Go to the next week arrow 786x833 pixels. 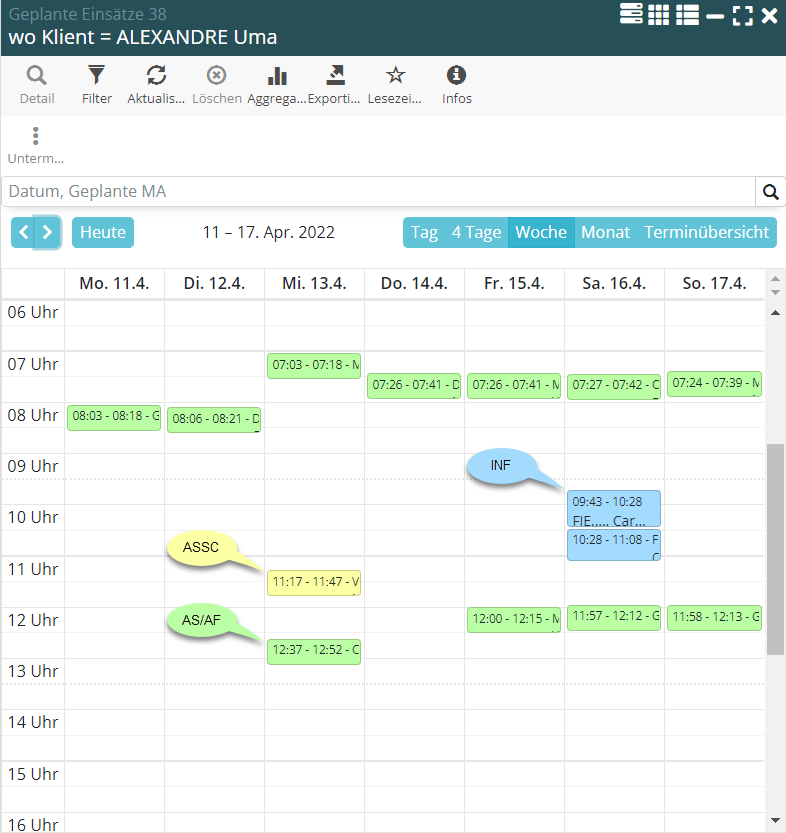pos(48,233)
